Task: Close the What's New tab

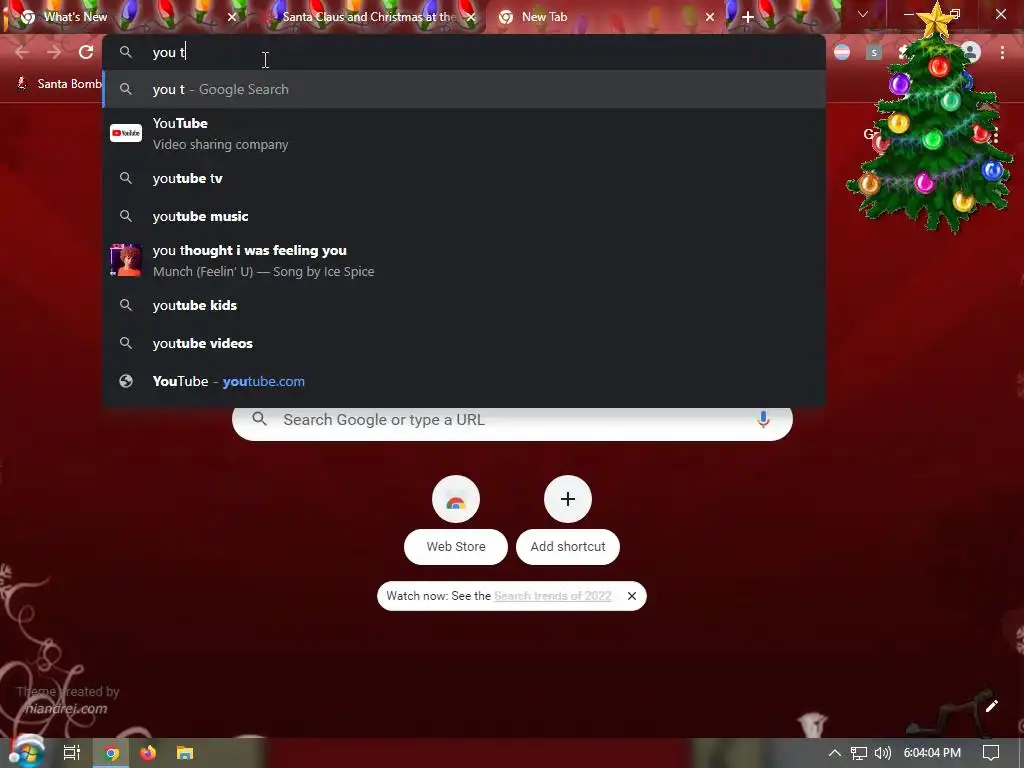Action: tap(231, 17)
